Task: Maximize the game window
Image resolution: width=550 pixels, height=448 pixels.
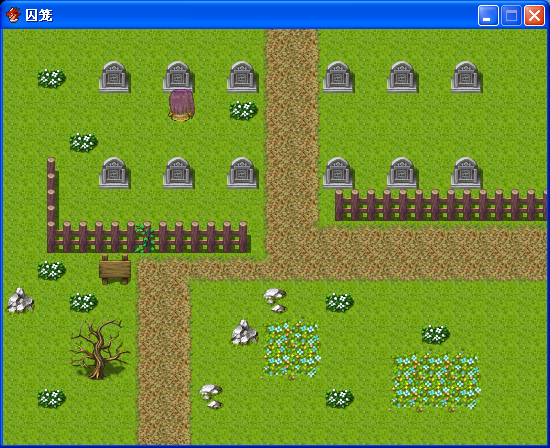Action: [511, 16]
